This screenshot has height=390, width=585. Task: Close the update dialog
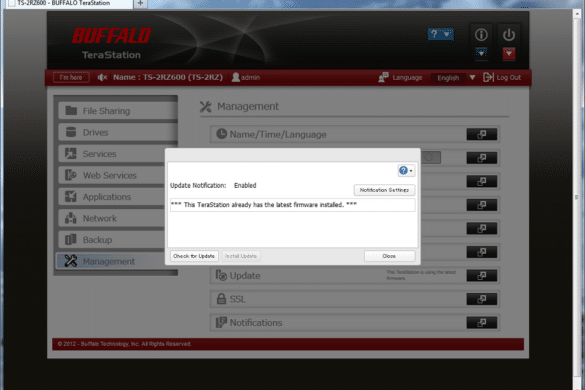coord(389,256)
